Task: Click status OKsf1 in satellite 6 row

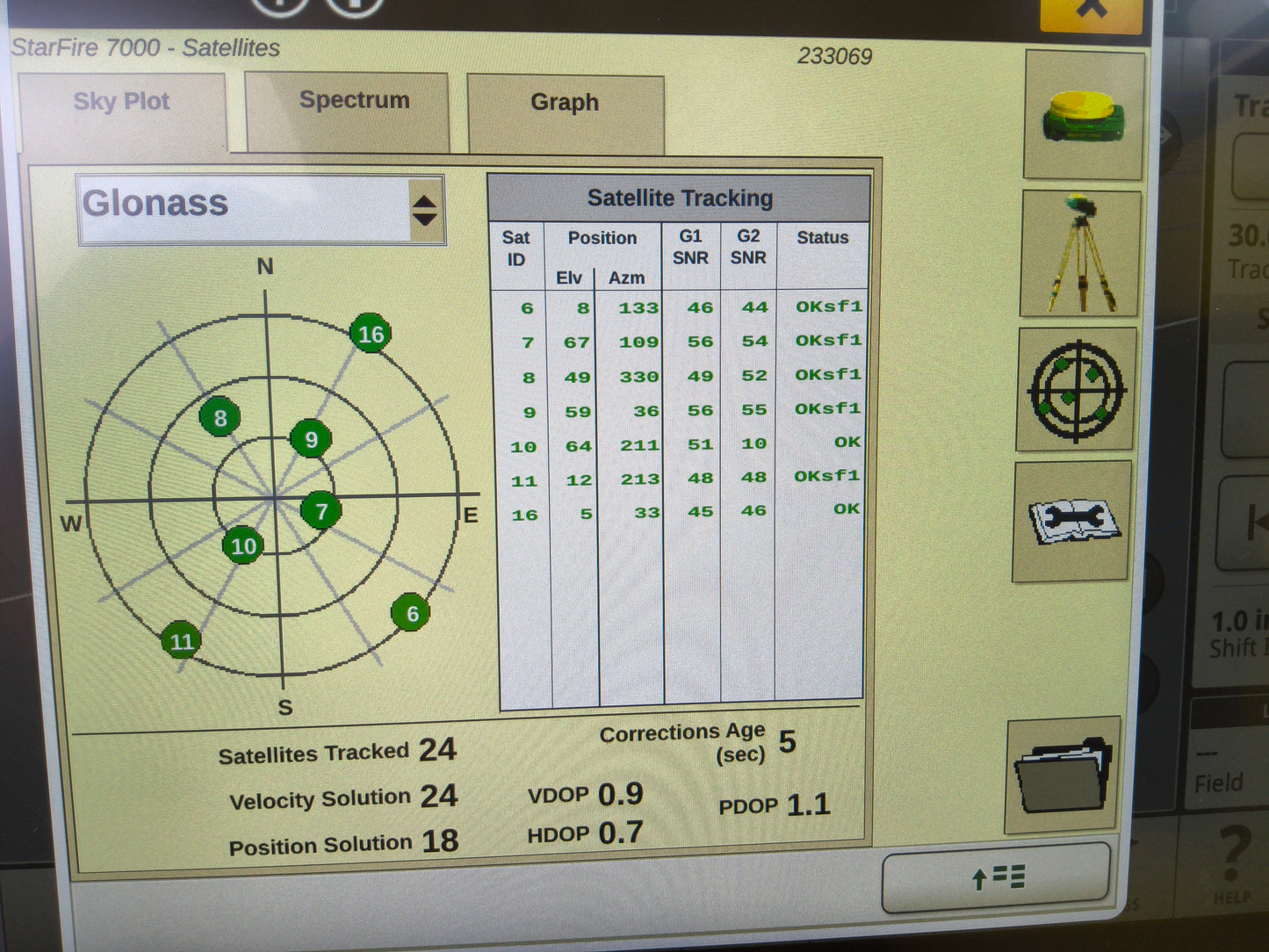Action: coord(829,307)
